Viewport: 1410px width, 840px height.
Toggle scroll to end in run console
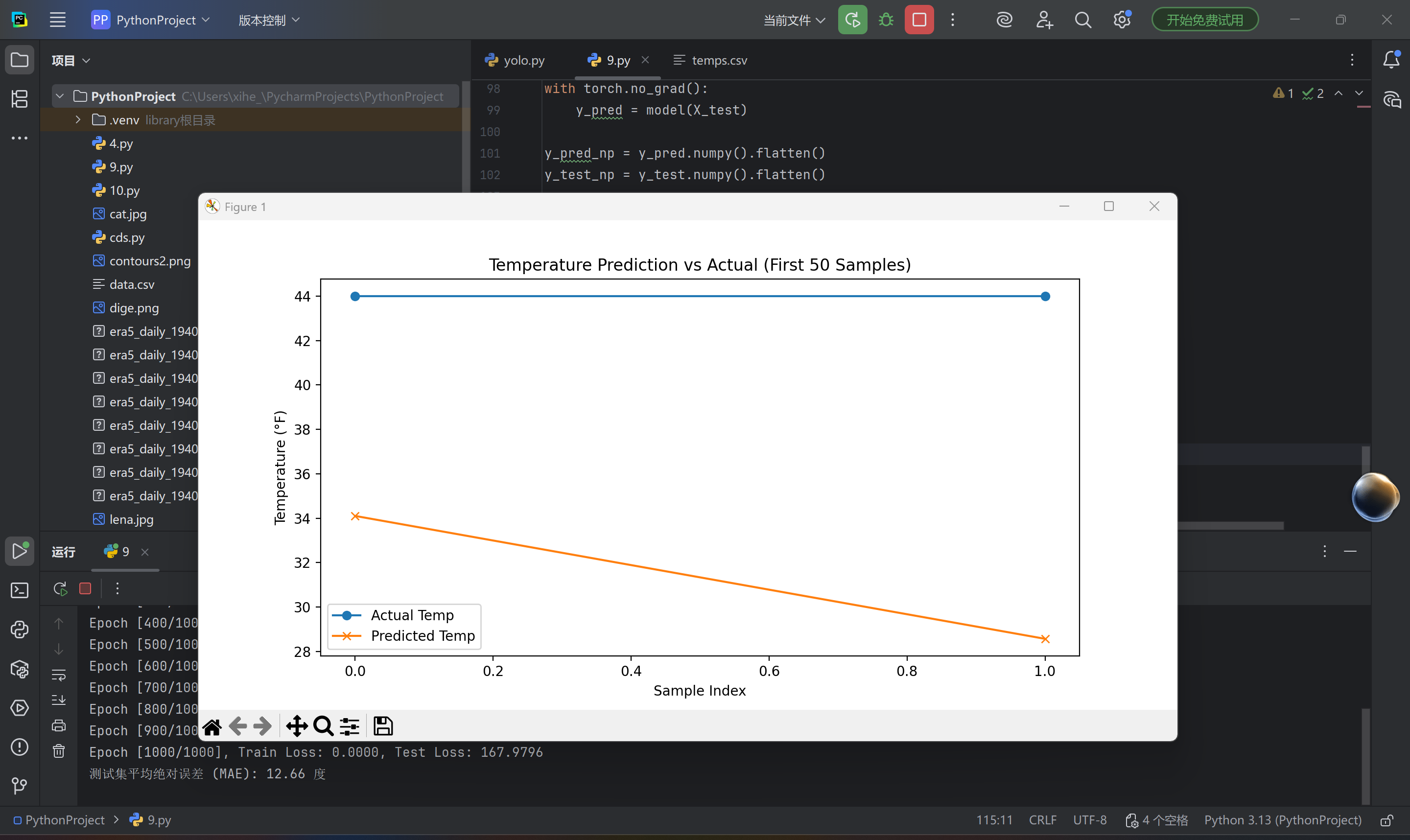point(59,700)
